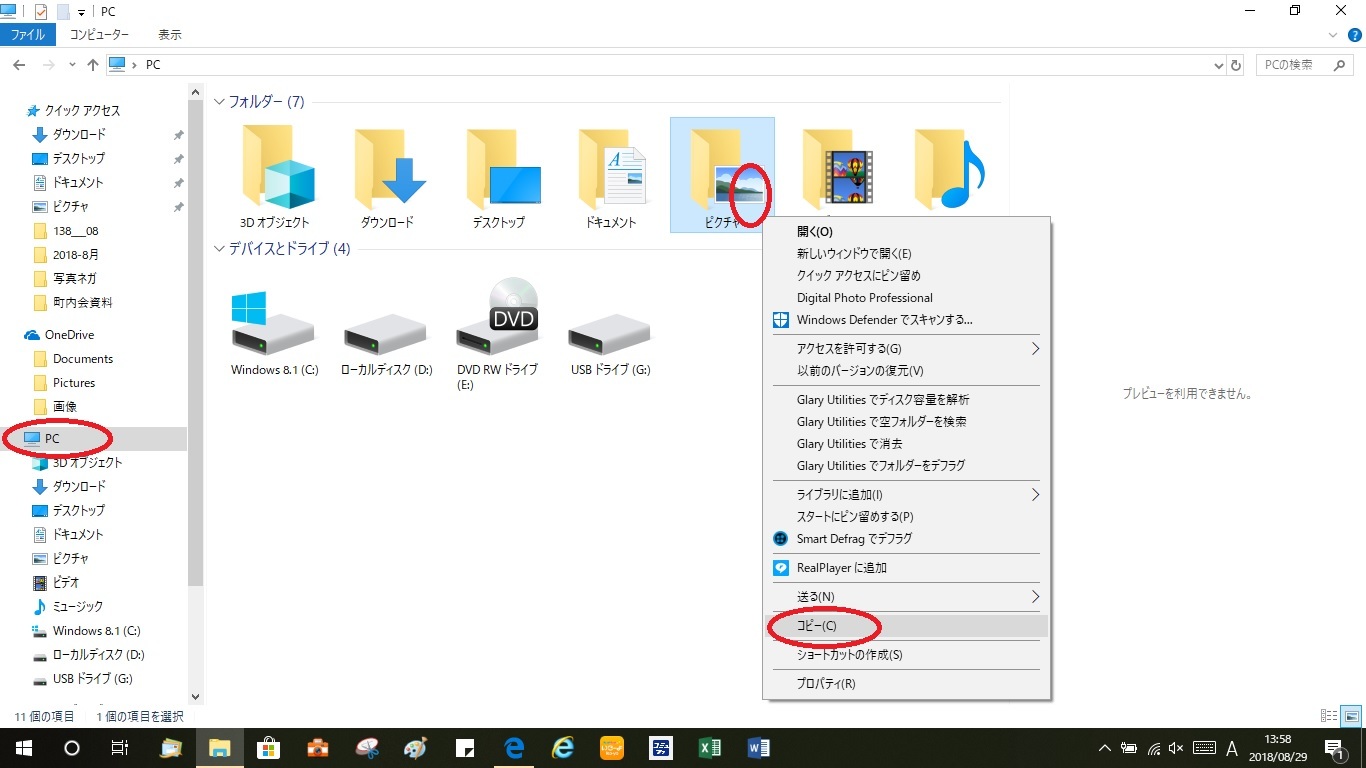Image resolution: width=1366 pixels, height=768 pixels.
Task: Choose RealPlayer に追加 from menu
Action: 906,568
